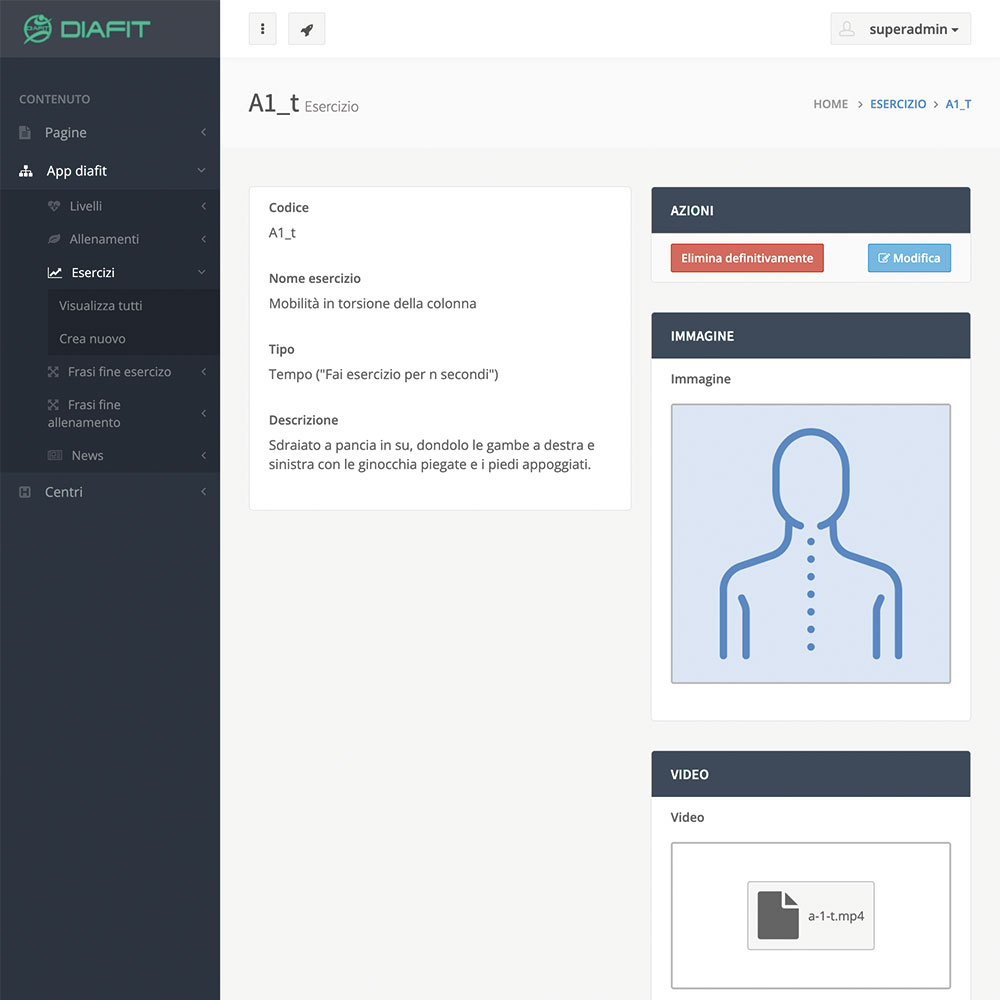Open the superadmin user dropdown
1000x1000 pixels.
point(900,29)
